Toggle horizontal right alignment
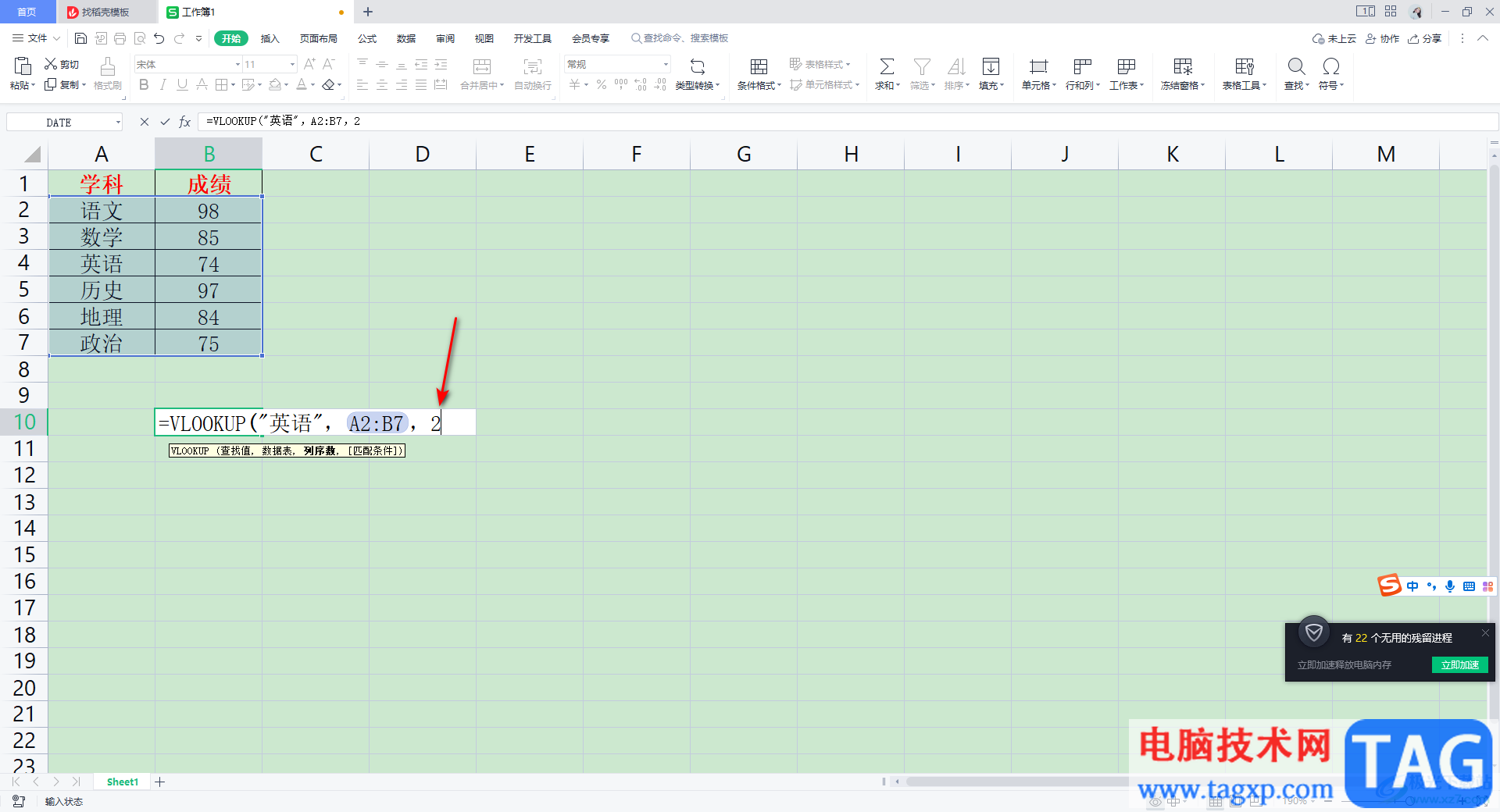 402,84
